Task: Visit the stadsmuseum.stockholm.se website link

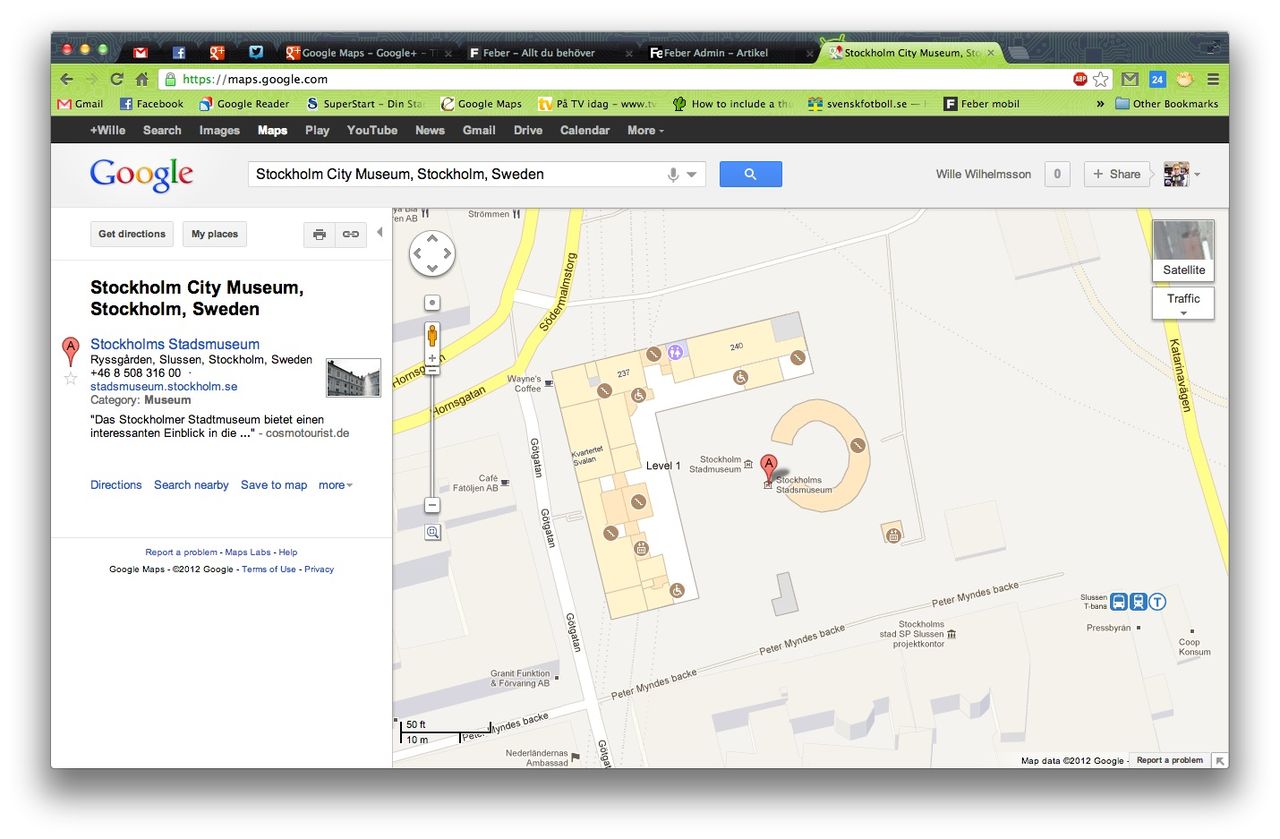Action: point(164,386)
